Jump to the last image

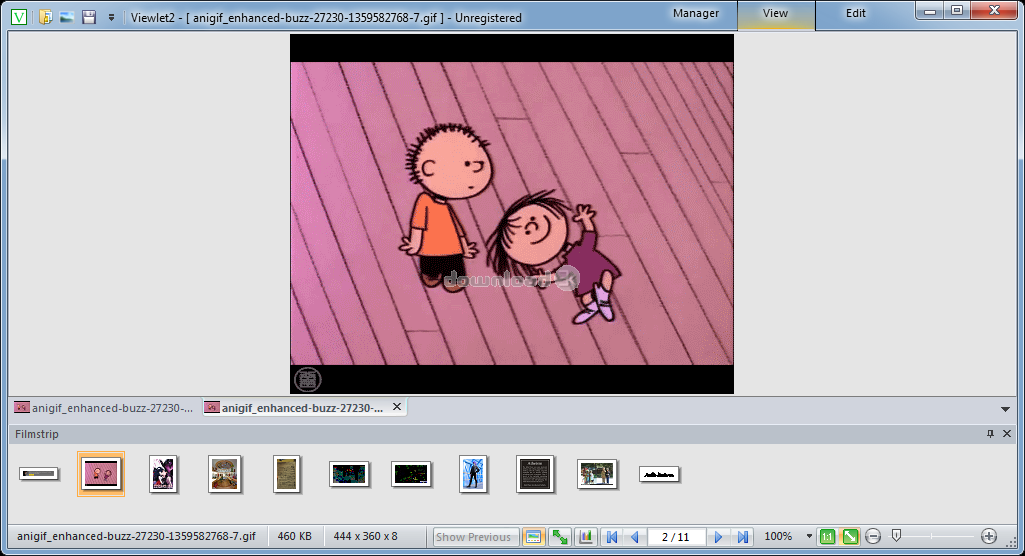click(743, 536)
